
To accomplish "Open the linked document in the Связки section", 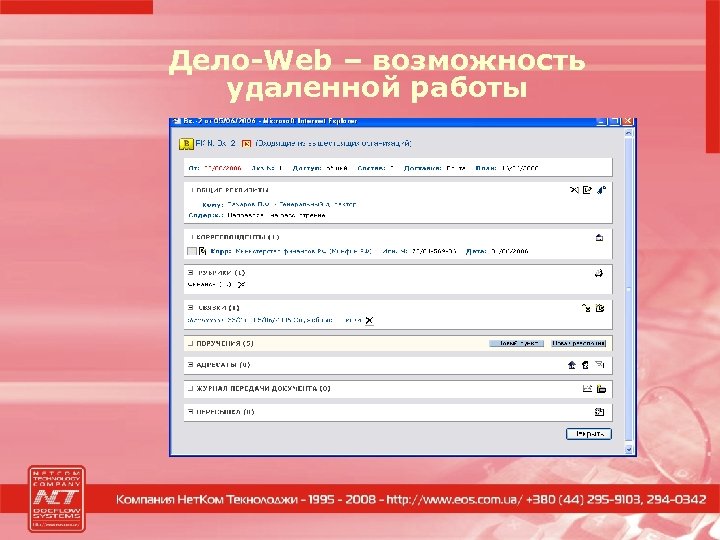I will (x=275, y=320).
